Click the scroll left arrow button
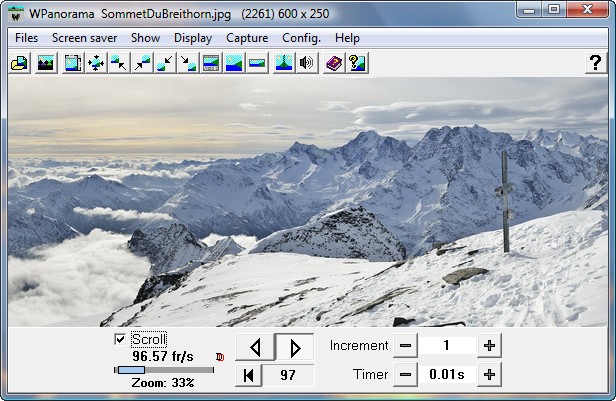 click(x=255, y=347)
